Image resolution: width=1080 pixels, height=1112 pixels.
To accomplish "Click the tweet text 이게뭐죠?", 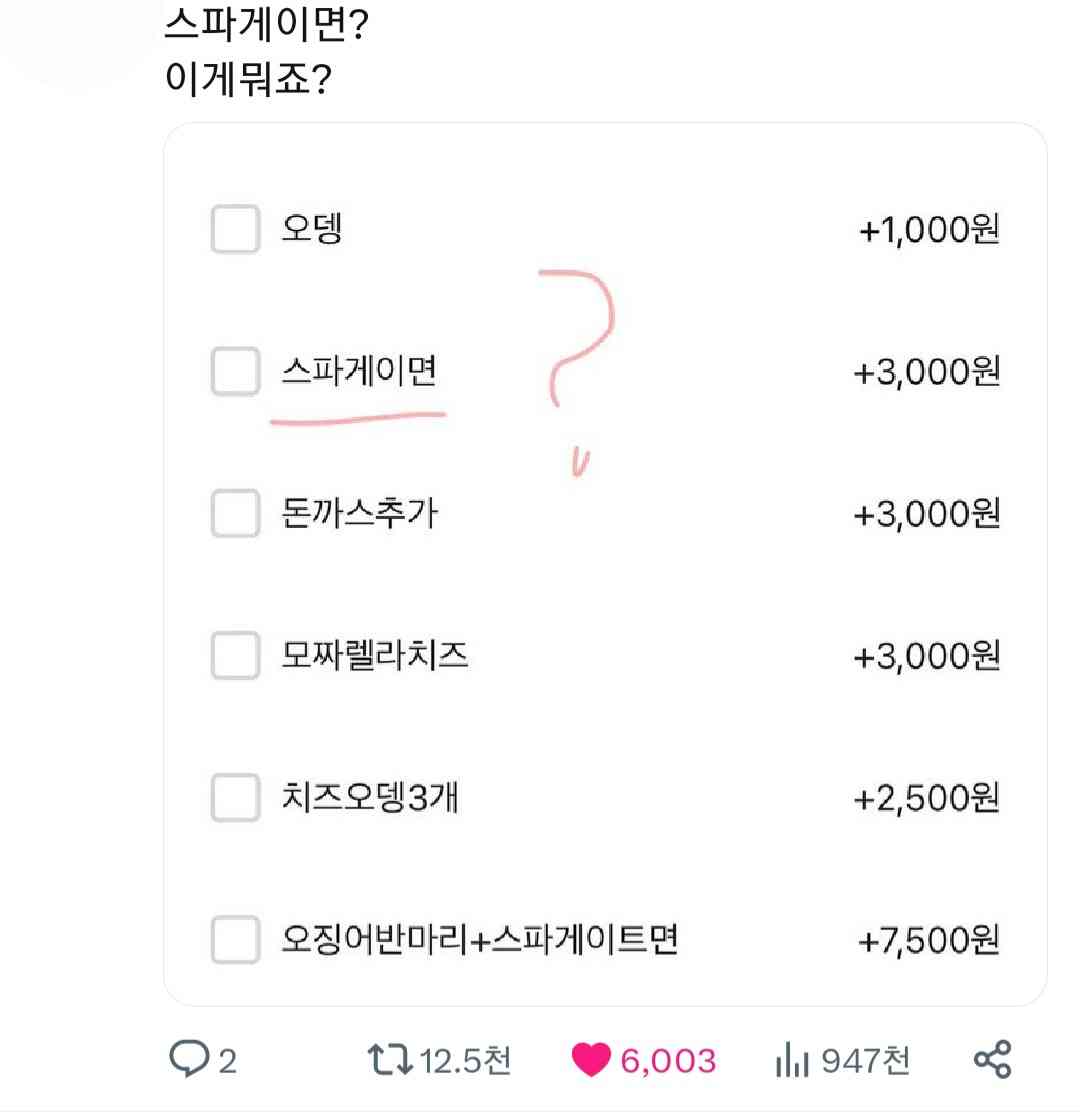I will point(248,78).
